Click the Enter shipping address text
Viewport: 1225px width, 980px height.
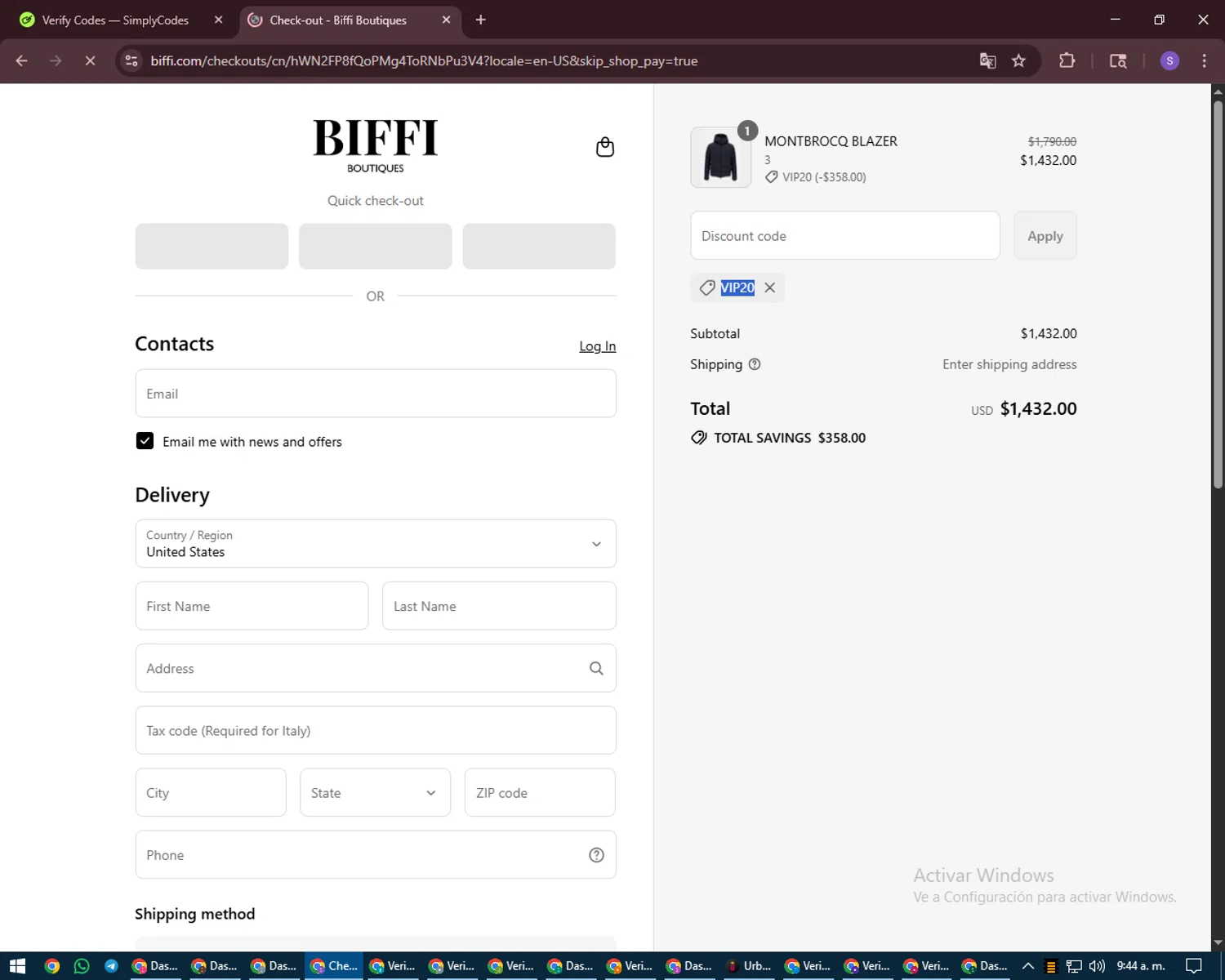pyautogui.click(x=1009, y=364)
